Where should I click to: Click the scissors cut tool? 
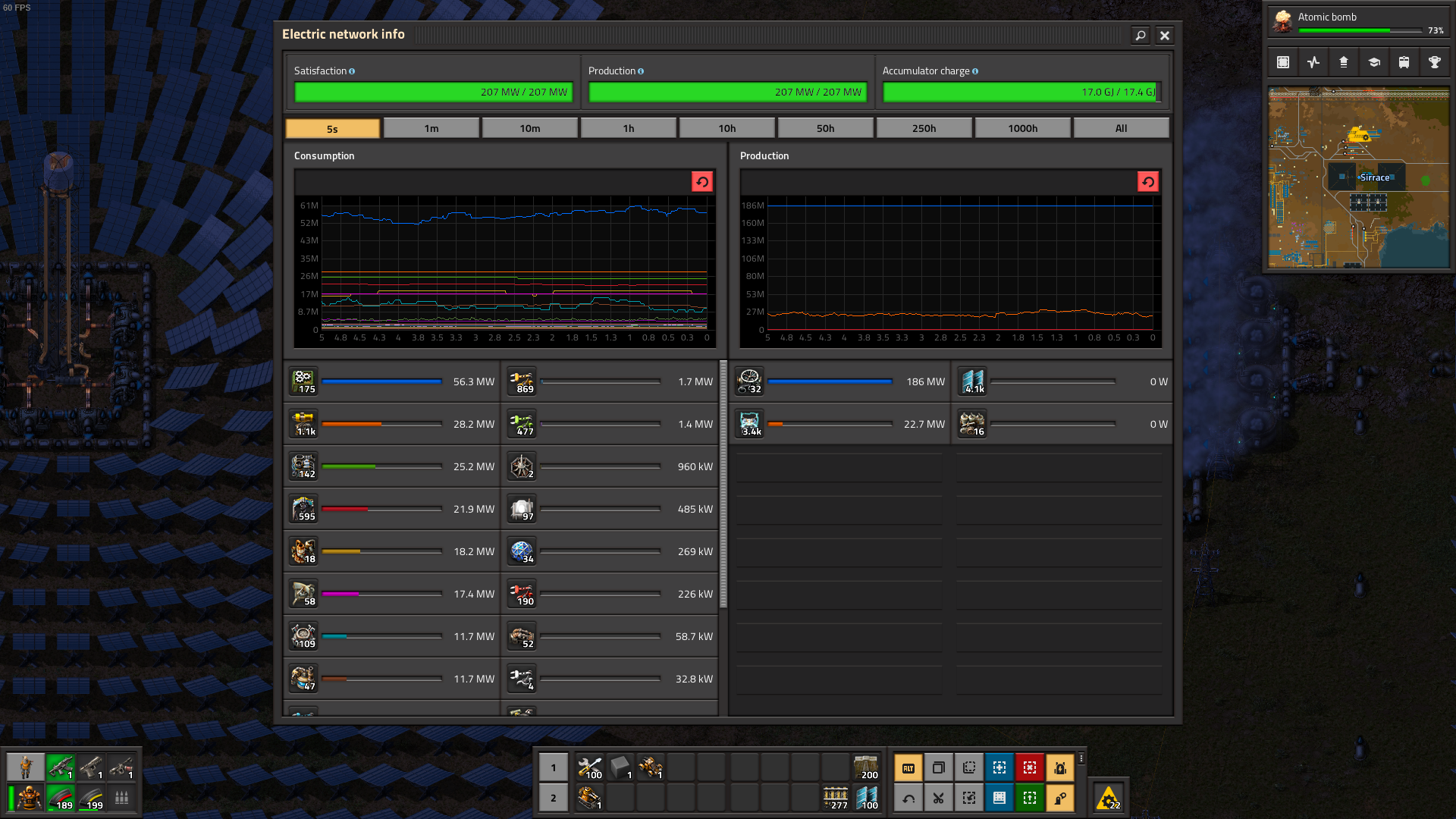pos(939,798)
